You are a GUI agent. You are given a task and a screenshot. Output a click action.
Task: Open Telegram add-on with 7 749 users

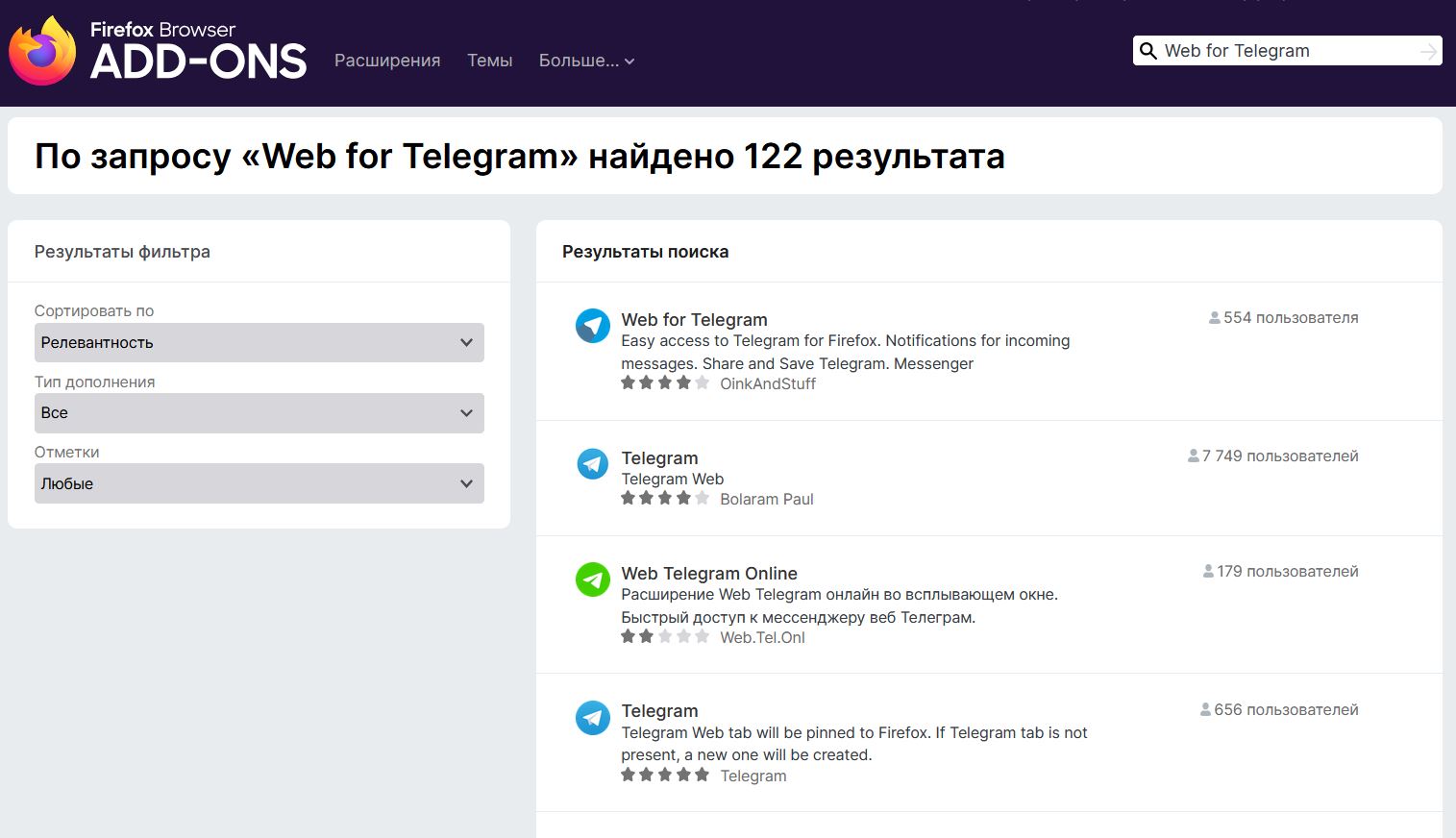click(659, 458)
